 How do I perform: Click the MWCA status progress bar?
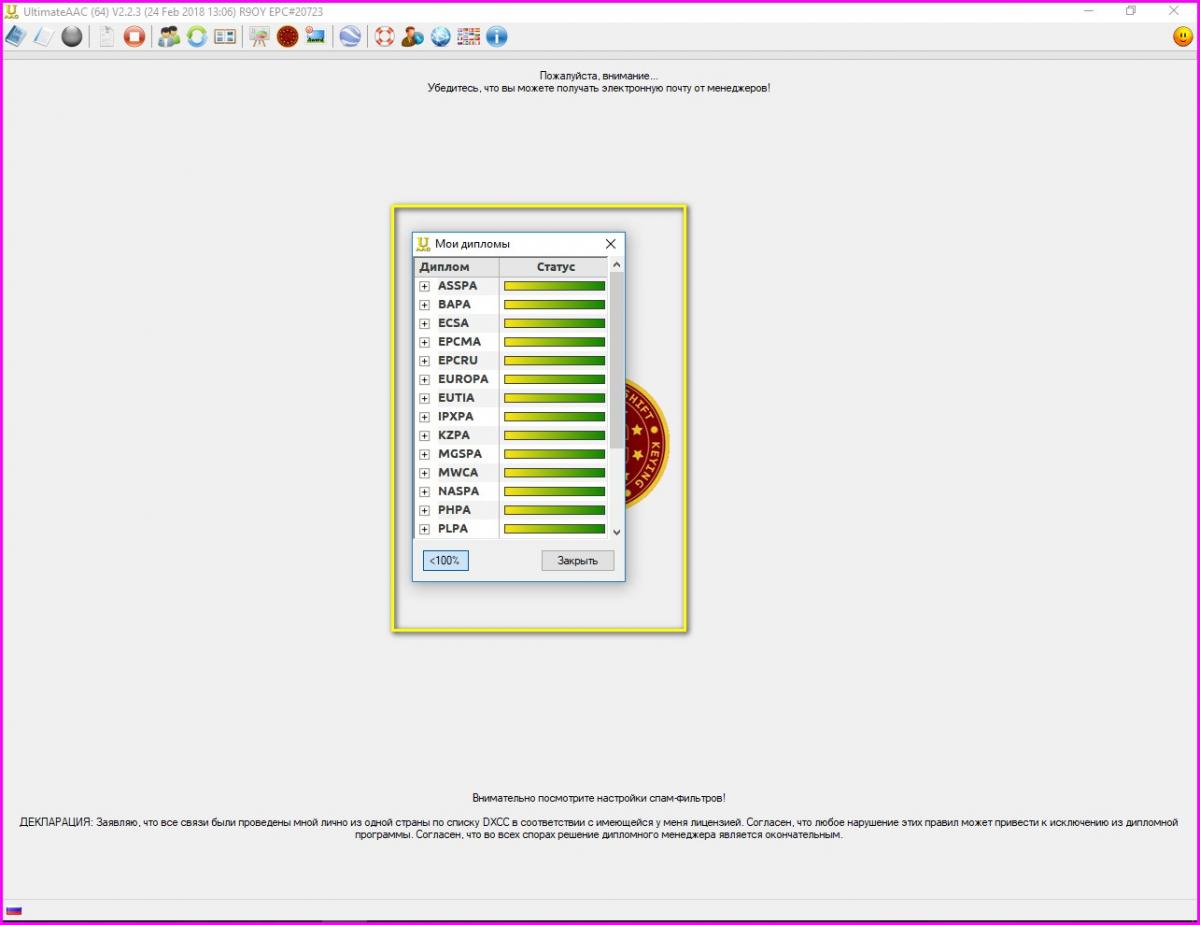(554, 473)
